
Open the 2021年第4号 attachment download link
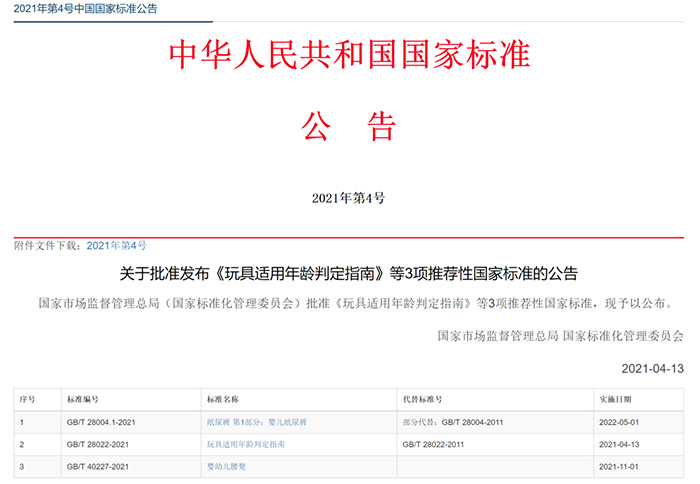coord(116,245)
